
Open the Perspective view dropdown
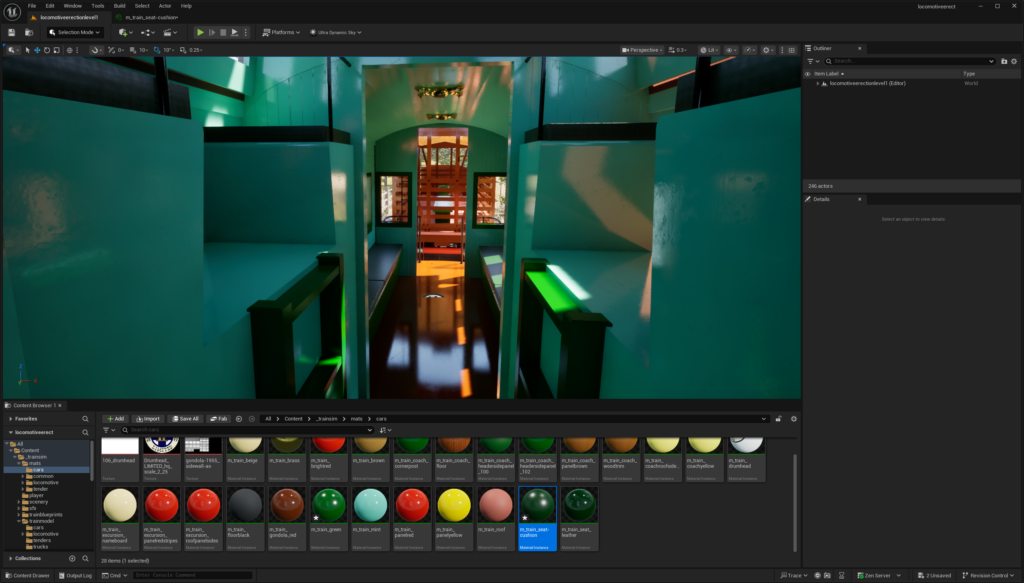pyautogui.click(x=642, y=50)
